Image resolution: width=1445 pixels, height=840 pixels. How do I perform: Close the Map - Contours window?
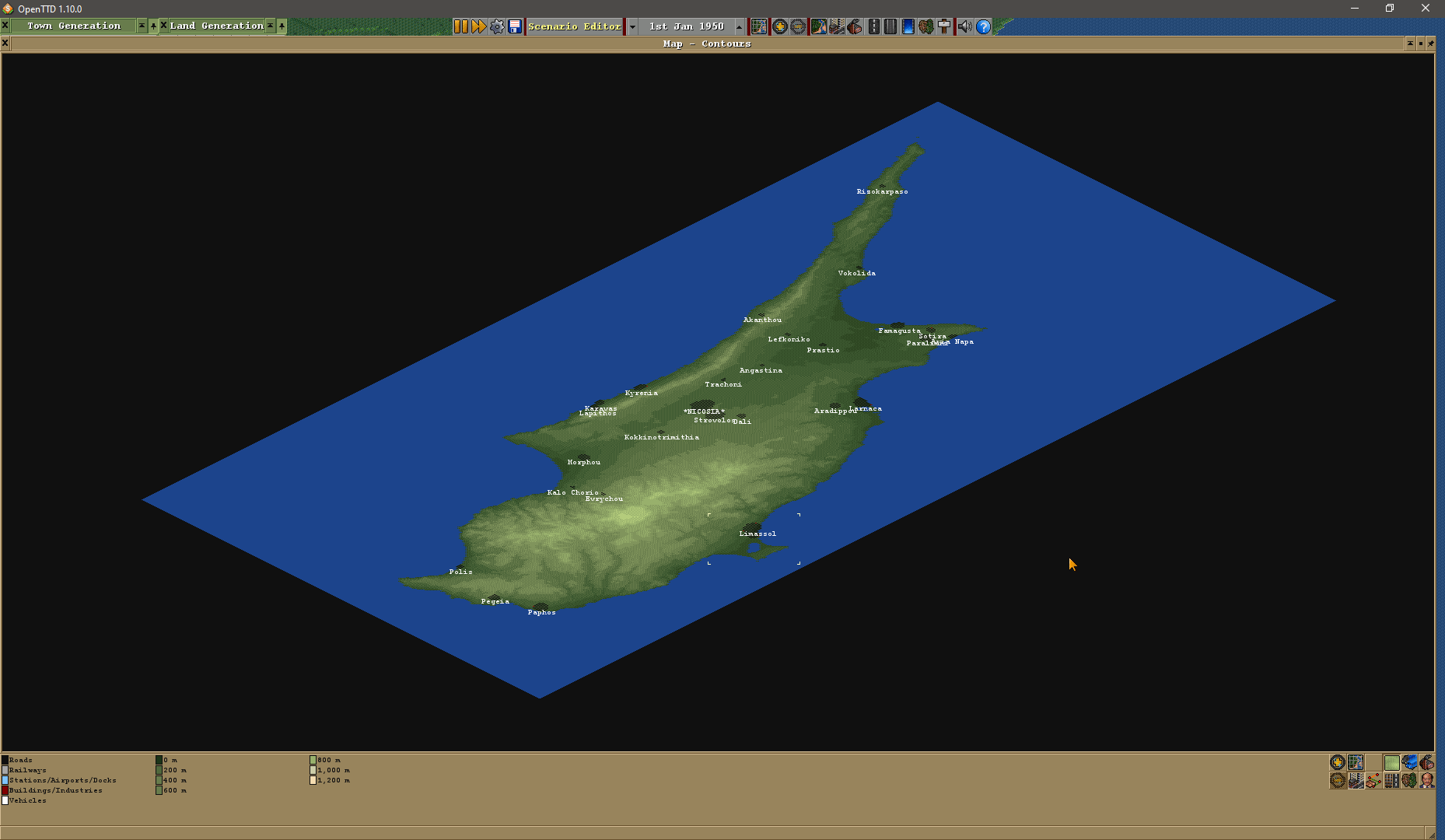[5, 44]
